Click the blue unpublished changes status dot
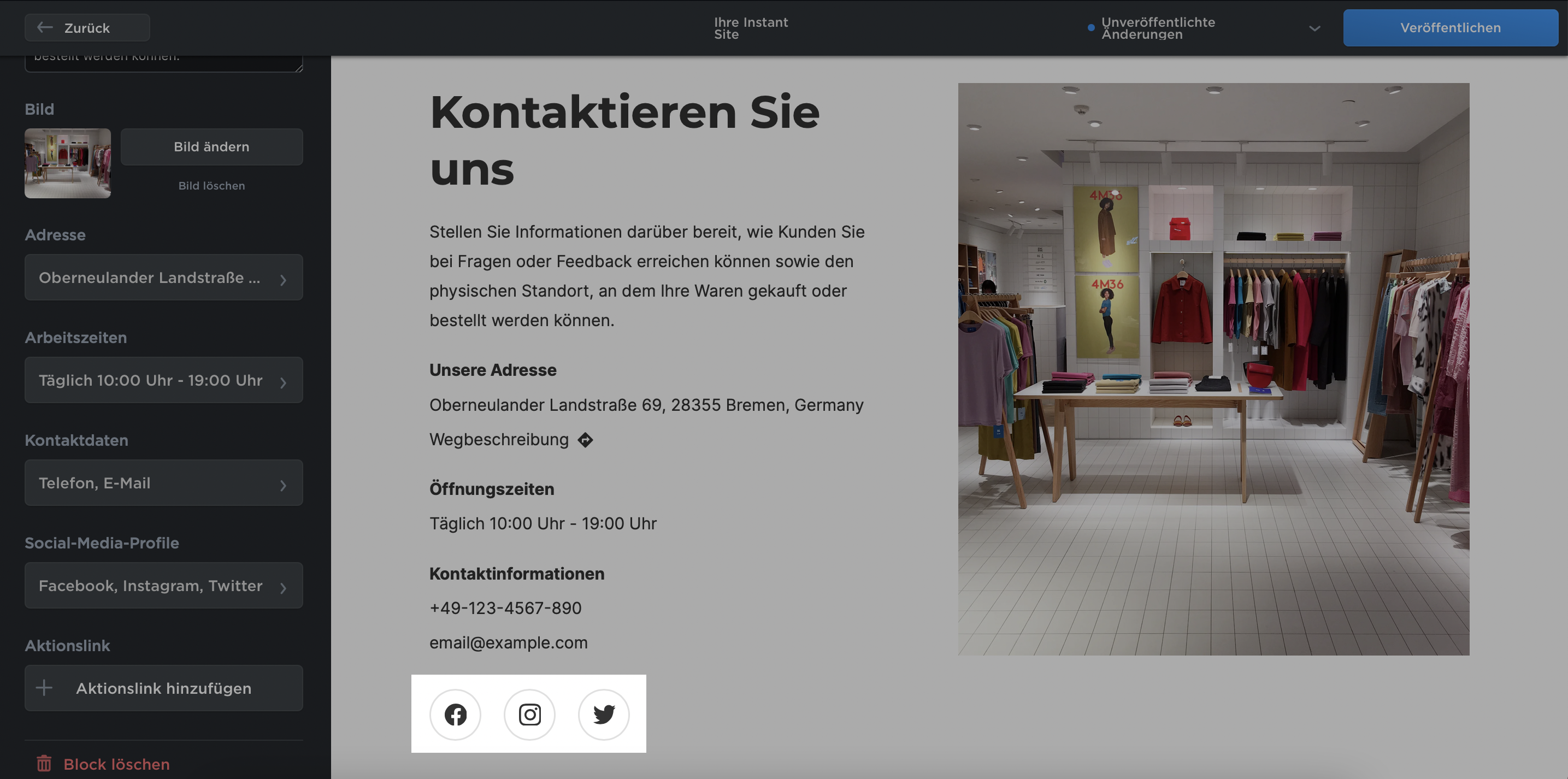 [1091, 28]
